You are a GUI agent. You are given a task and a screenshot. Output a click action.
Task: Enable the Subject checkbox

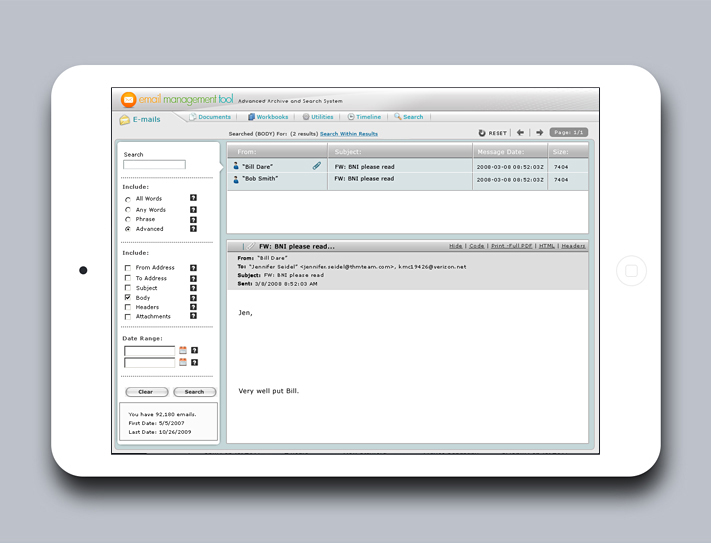click(x=128, y=288)
